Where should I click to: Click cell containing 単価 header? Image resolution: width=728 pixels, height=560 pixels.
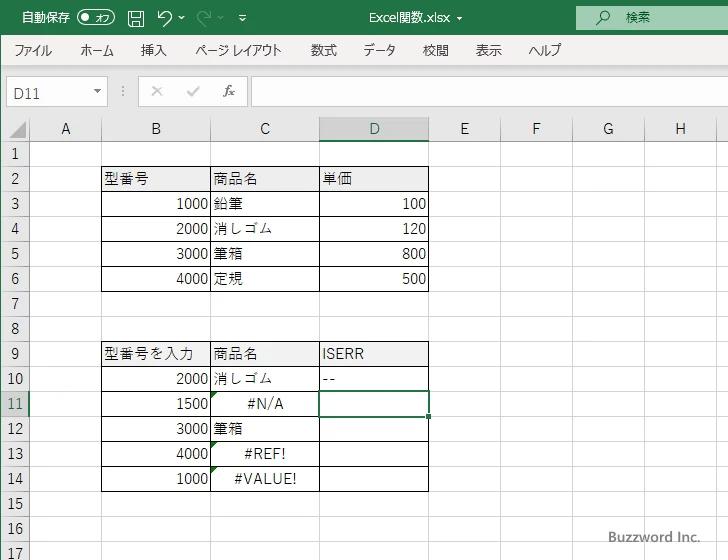tap(374, 179)
